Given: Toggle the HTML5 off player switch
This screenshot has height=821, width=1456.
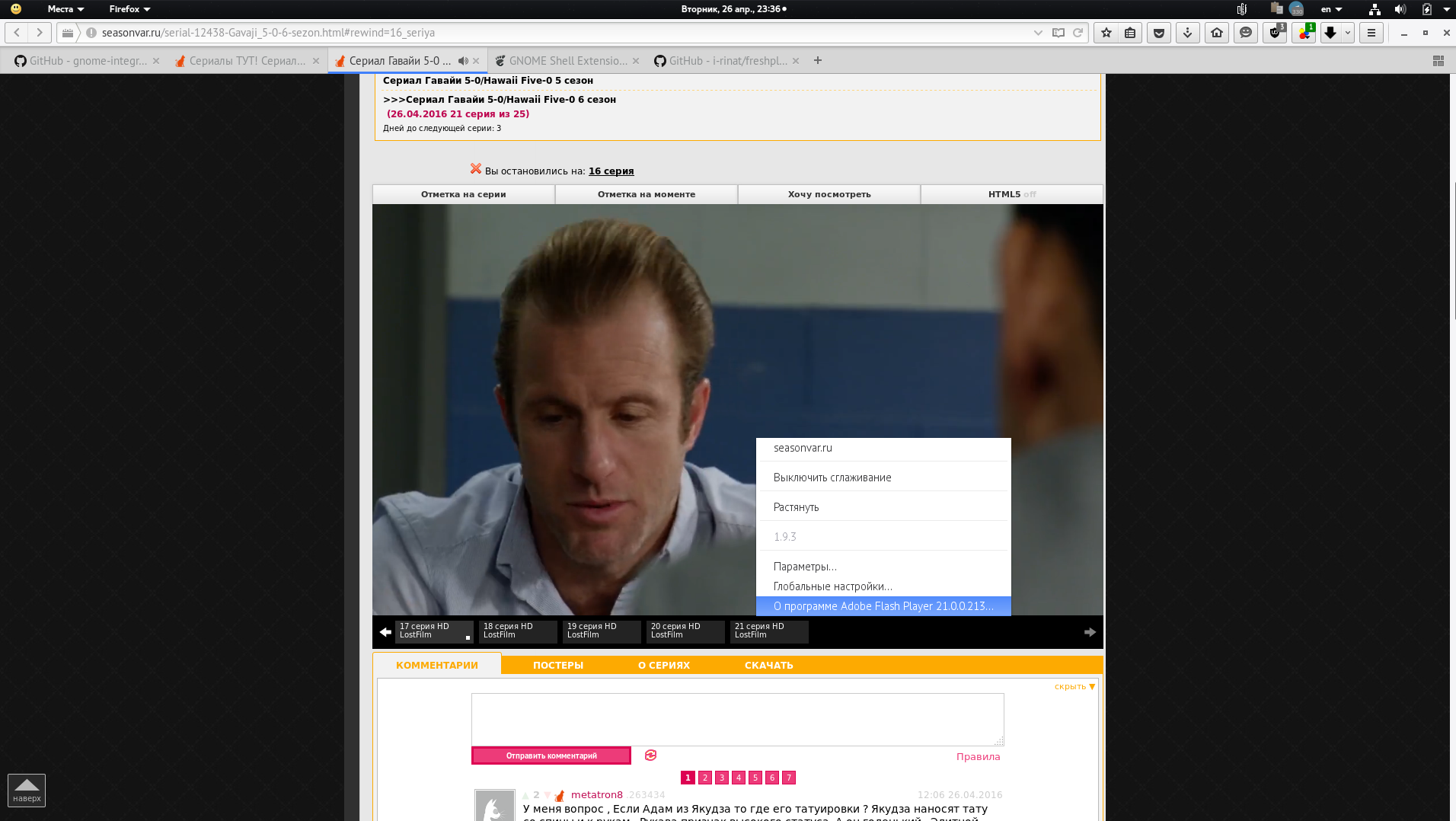Looking at the screenshot, I should [x=1012, y=194].
